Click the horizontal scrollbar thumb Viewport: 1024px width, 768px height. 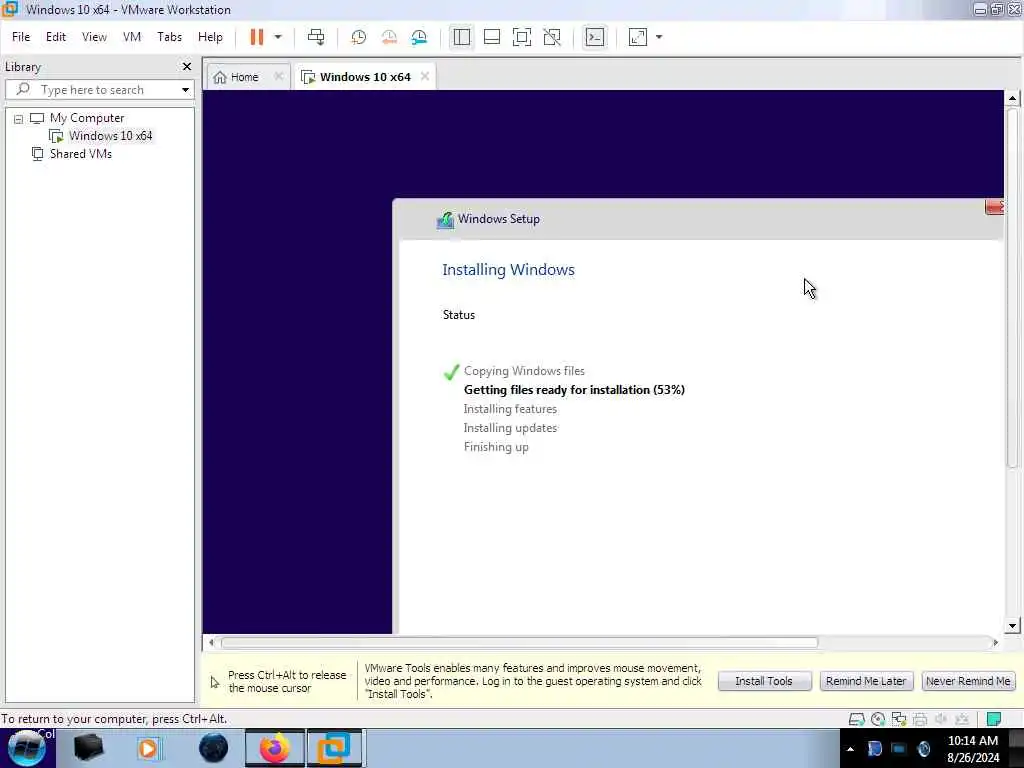pos(519,643)
